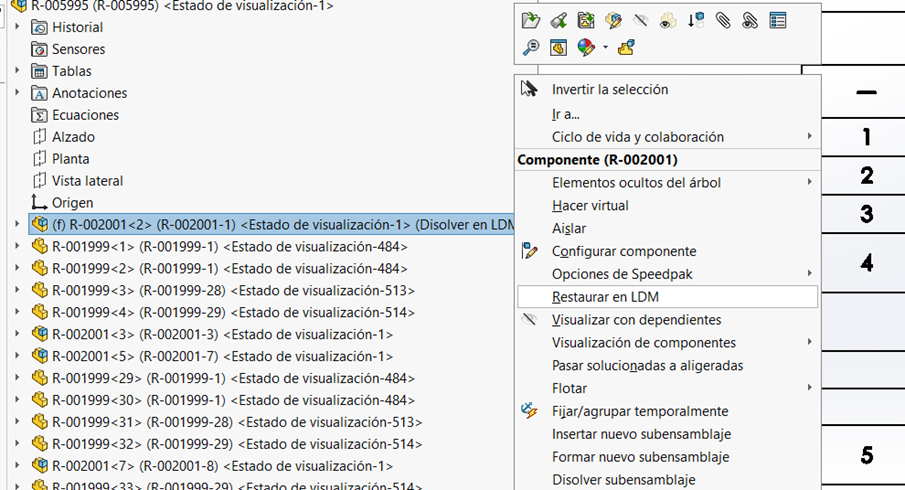
Task: Expand the R-002001<7> tree node
Action: (17, 465)
